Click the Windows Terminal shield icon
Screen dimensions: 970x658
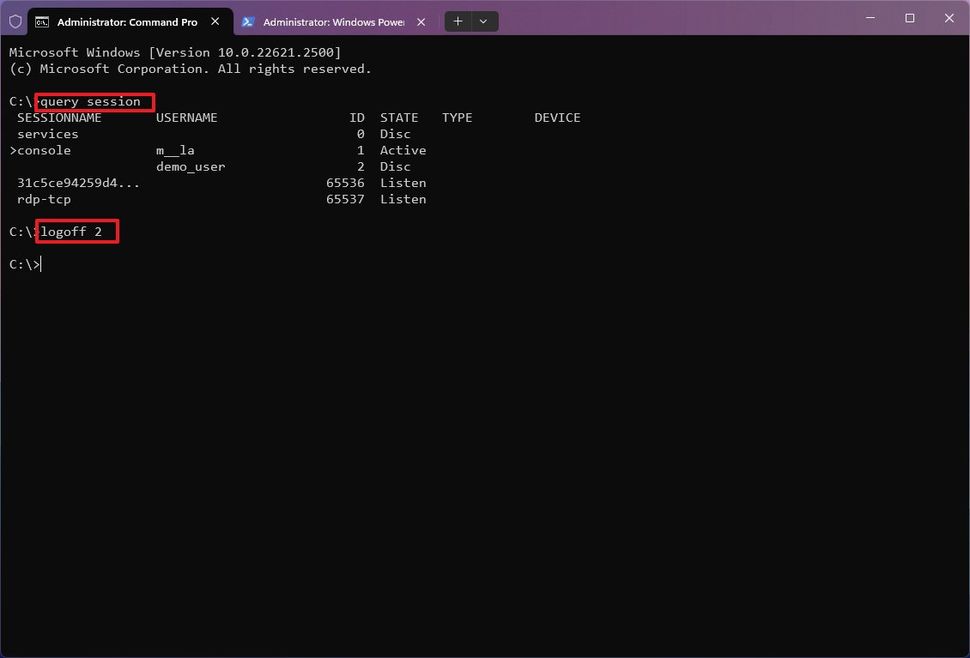(x=14, y=20)
